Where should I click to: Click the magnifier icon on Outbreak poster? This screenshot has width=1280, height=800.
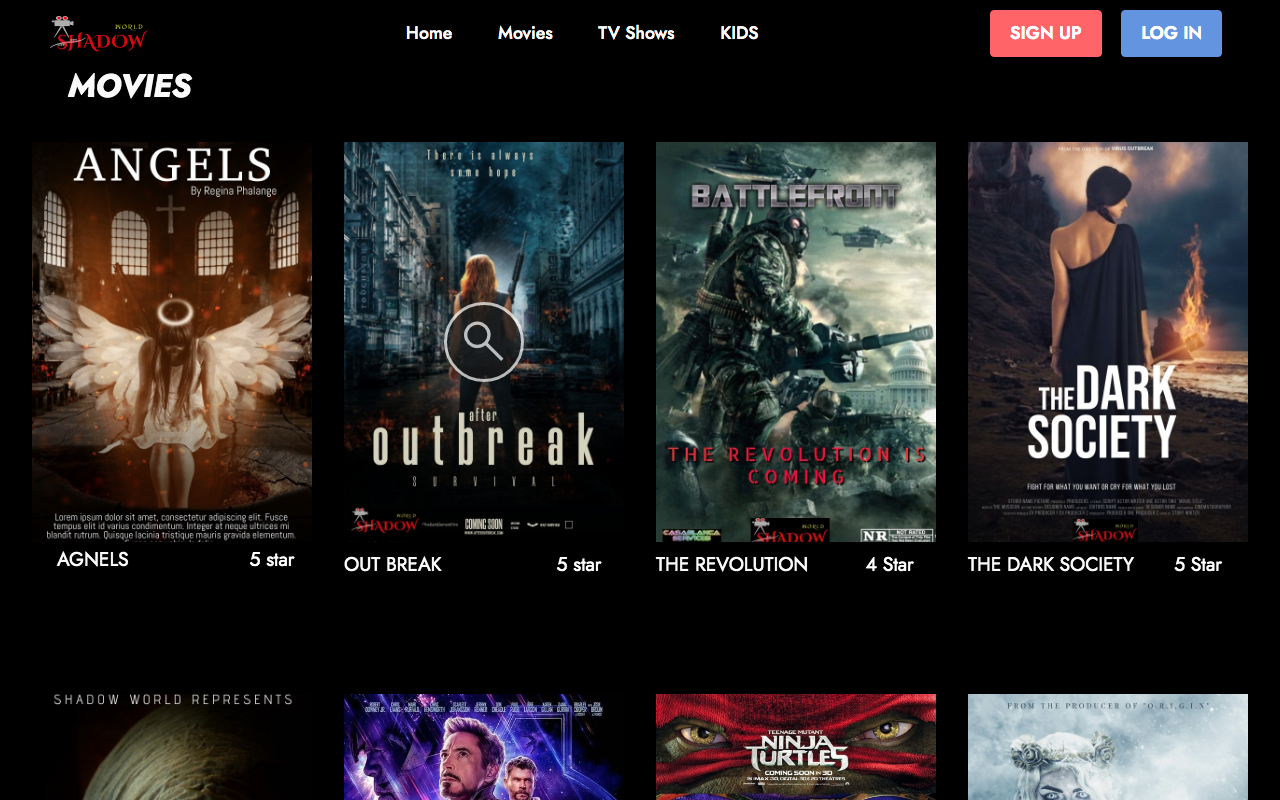[x=484, y=342]
